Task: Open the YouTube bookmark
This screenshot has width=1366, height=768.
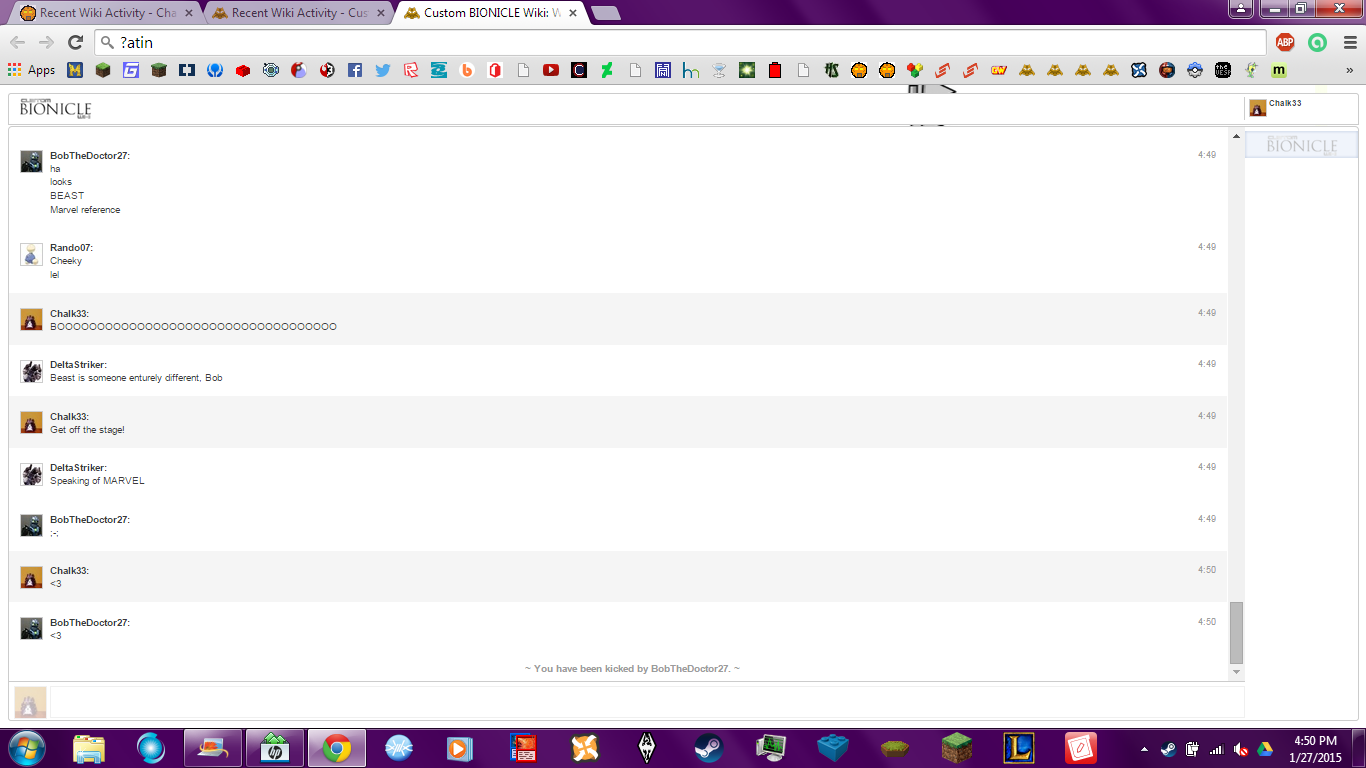Action: tap(551, 70)
